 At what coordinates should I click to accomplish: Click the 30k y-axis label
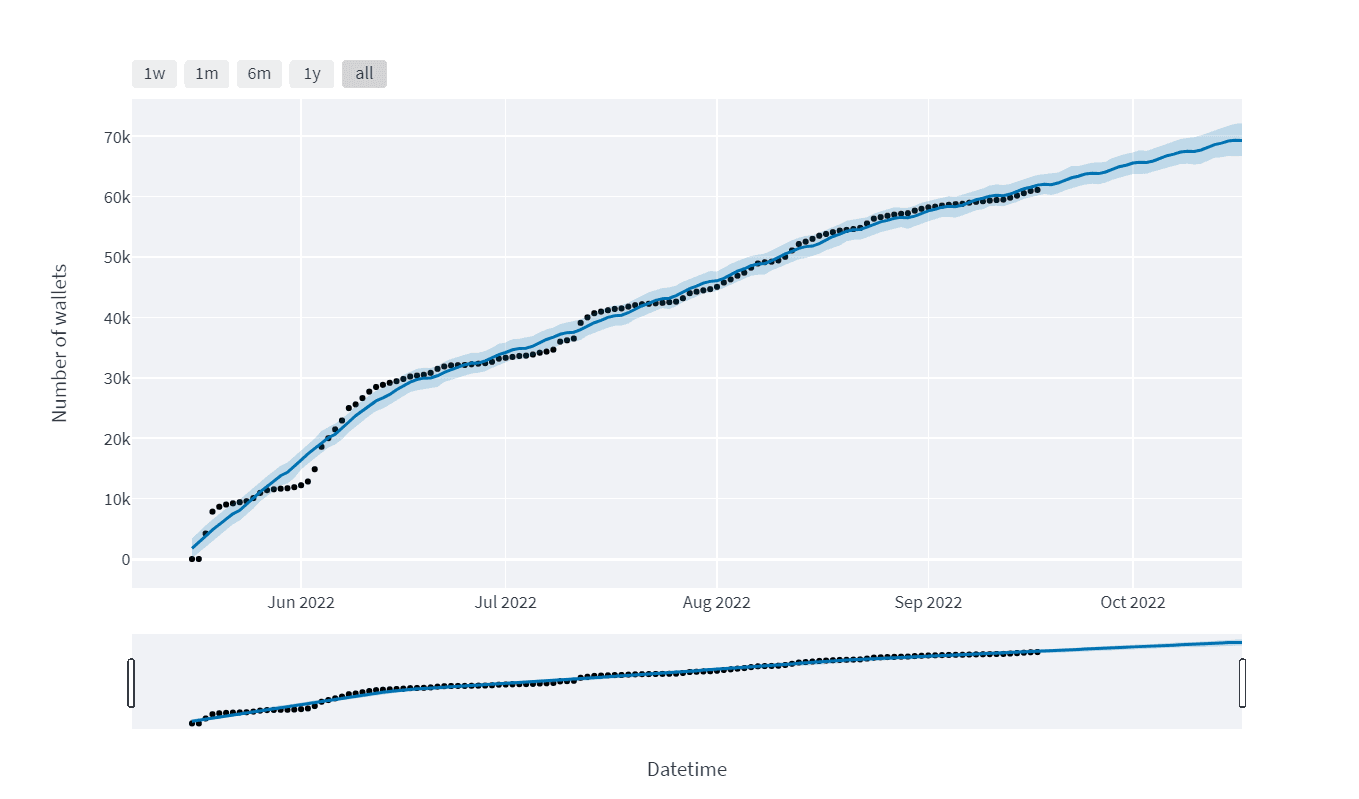(119, 378)
